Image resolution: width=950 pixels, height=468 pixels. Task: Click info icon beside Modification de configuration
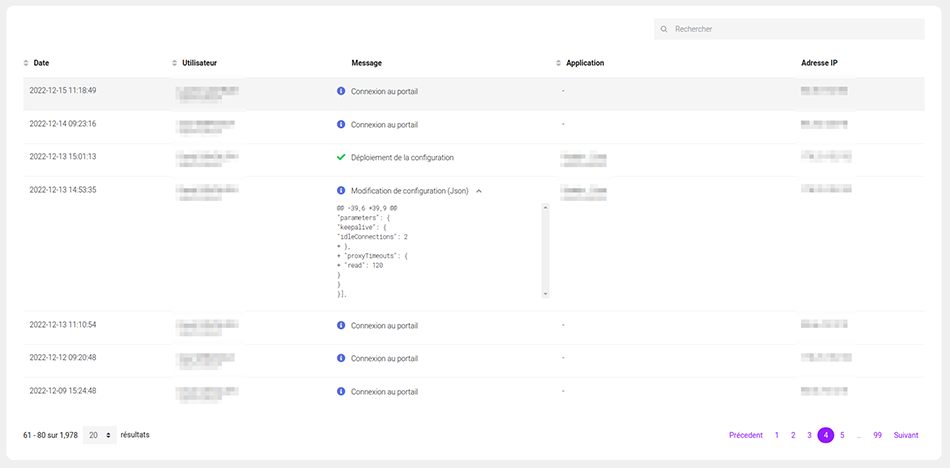pos(341,190)
